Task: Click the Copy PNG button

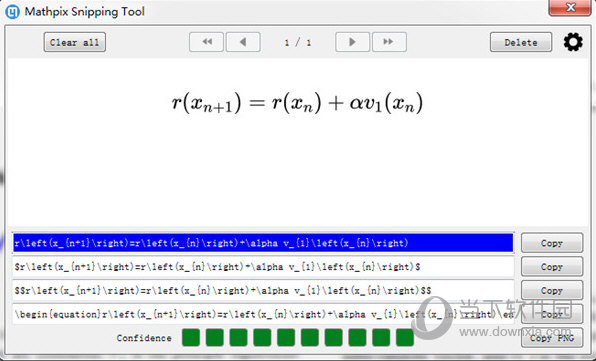Action: pos(552,338)
